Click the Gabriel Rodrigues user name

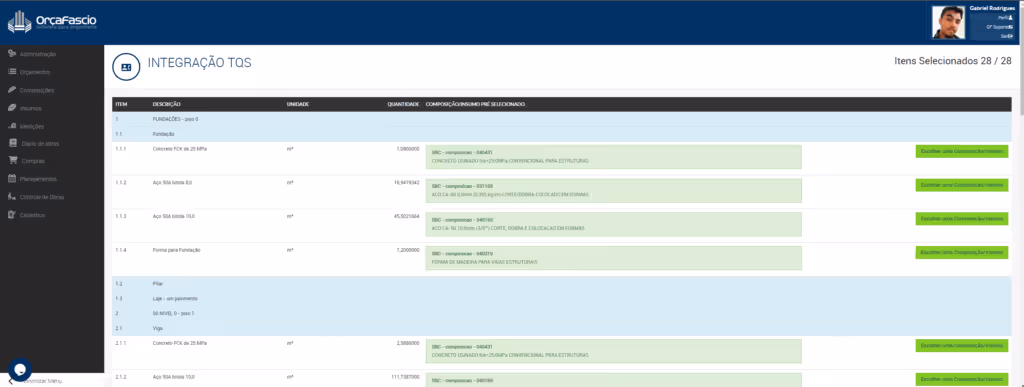coord(992,8)
